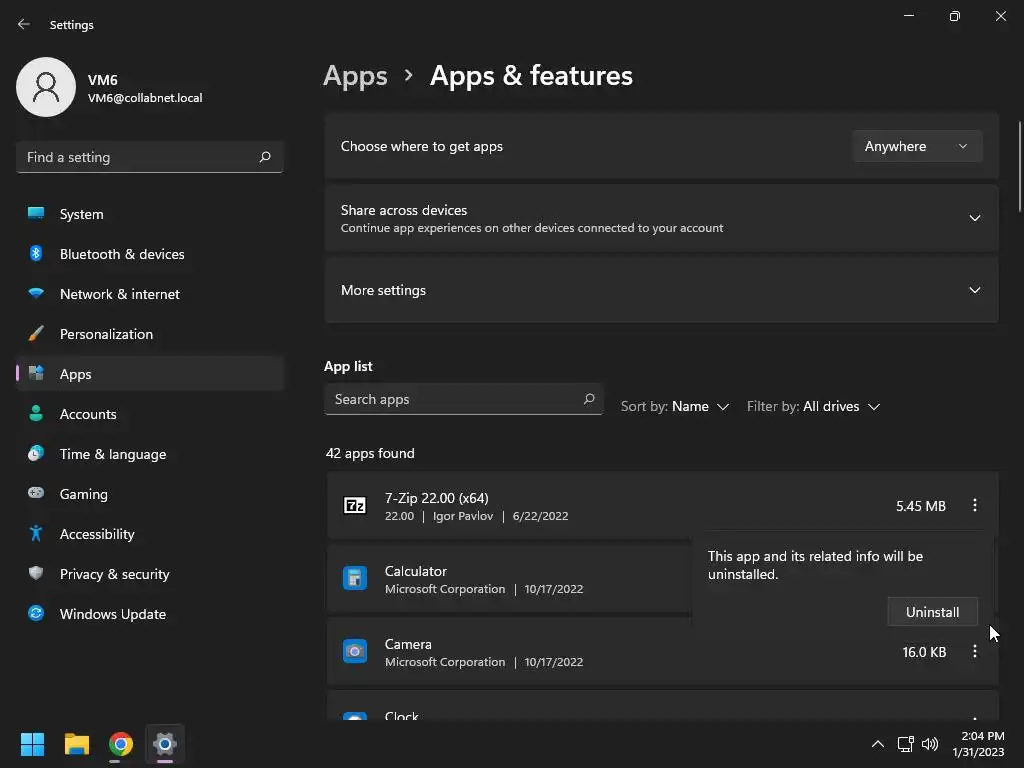The image size is (1024, 768).
Task: Open the Sort by Name dropdown
Action: click(x=700, y=406)
